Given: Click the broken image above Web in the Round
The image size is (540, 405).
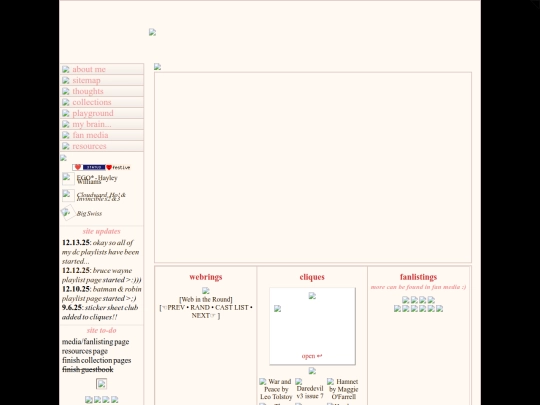Looking at the screenshot, I should [206, 291].
